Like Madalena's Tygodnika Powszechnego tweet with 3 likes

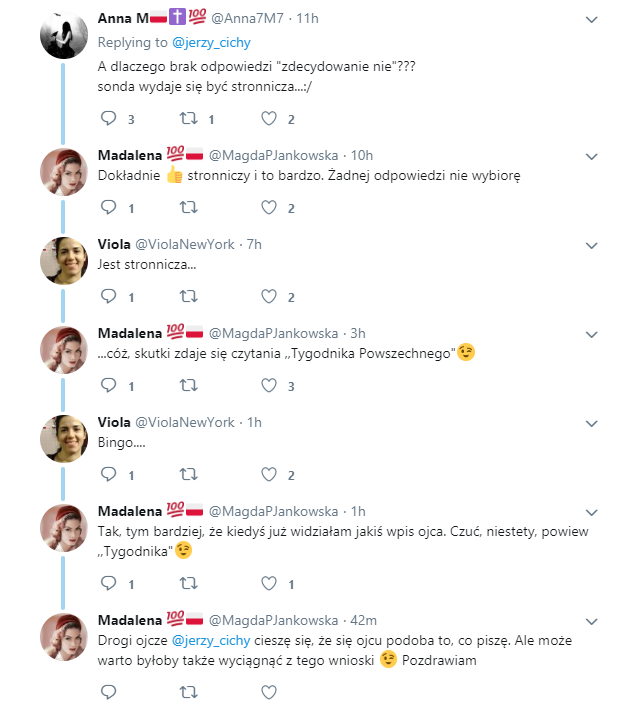(267, 385)
